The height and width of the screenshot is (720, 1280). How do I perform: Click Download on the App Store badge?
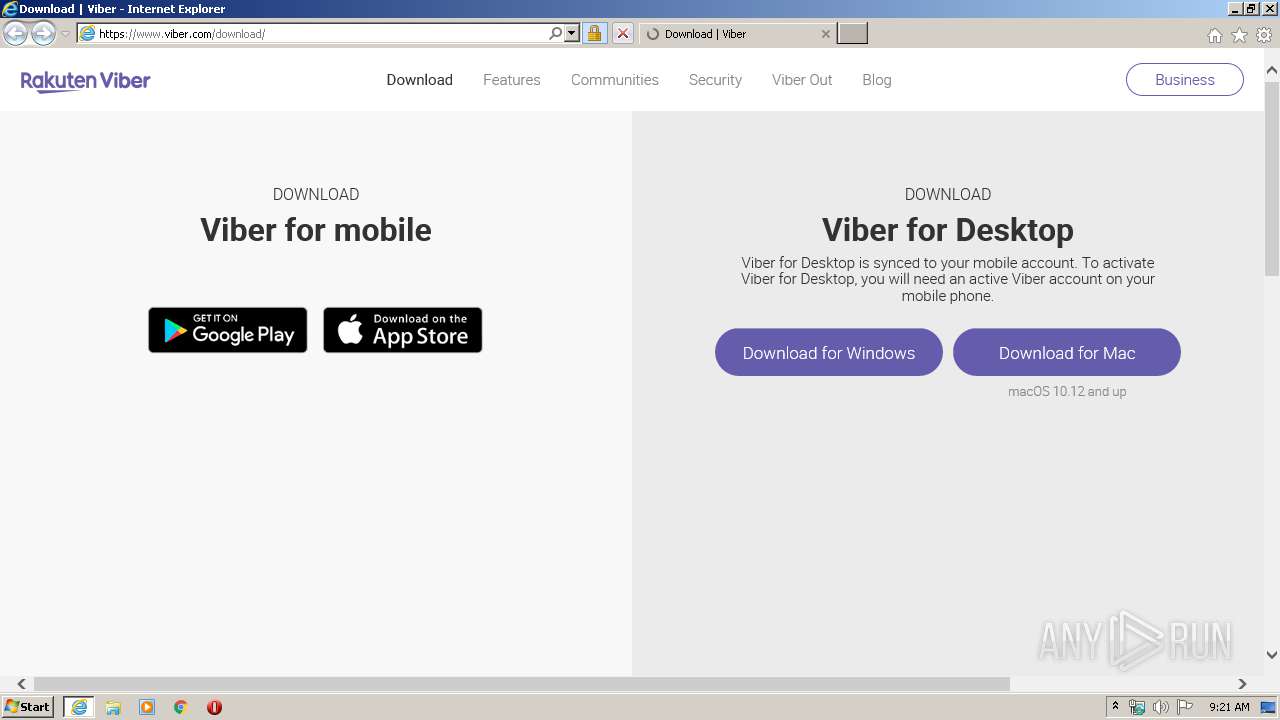tap(403, 330)
